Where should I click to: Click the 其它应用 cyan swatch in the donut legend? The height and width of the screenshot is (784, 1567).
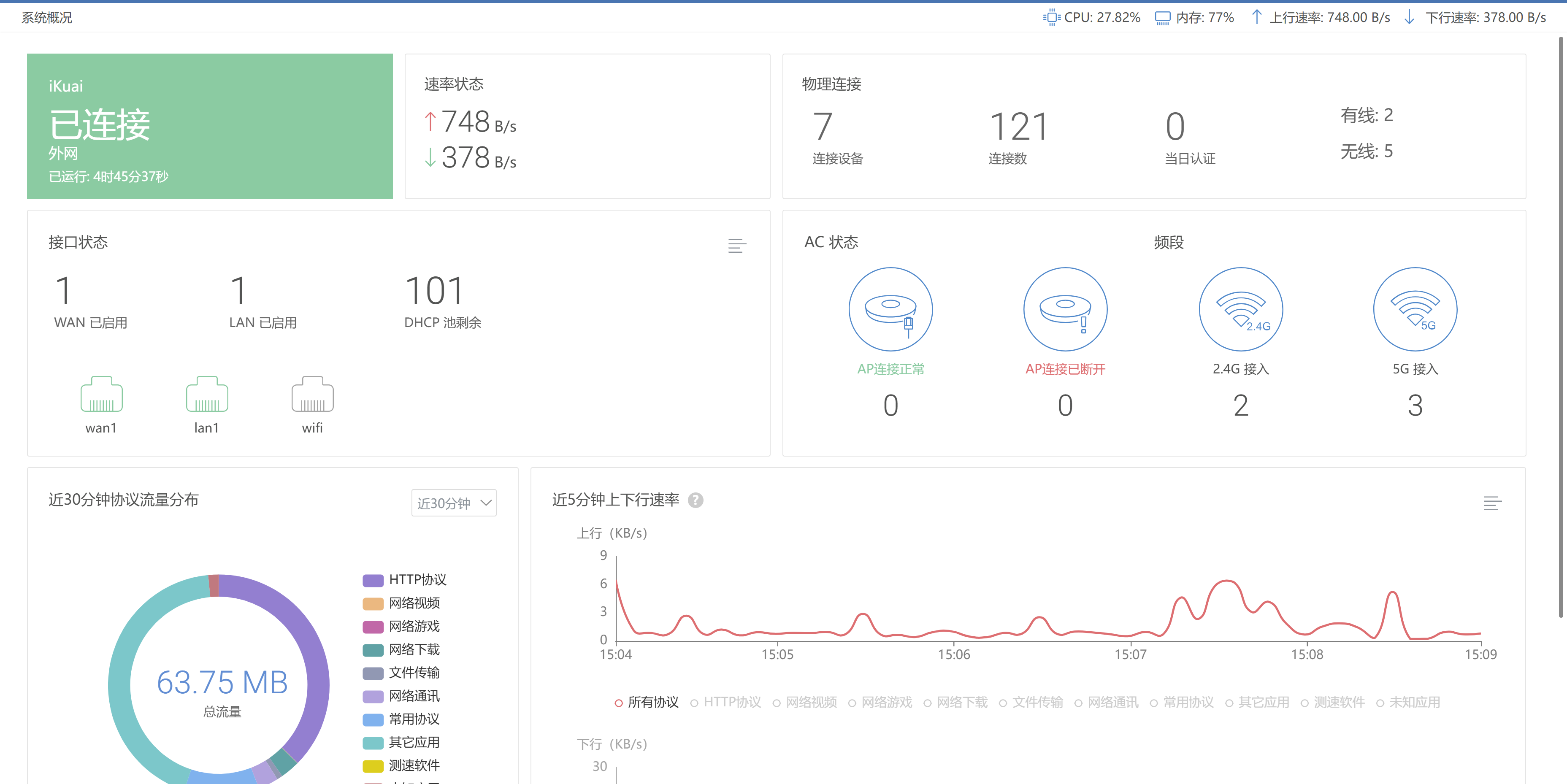(373, 743)
